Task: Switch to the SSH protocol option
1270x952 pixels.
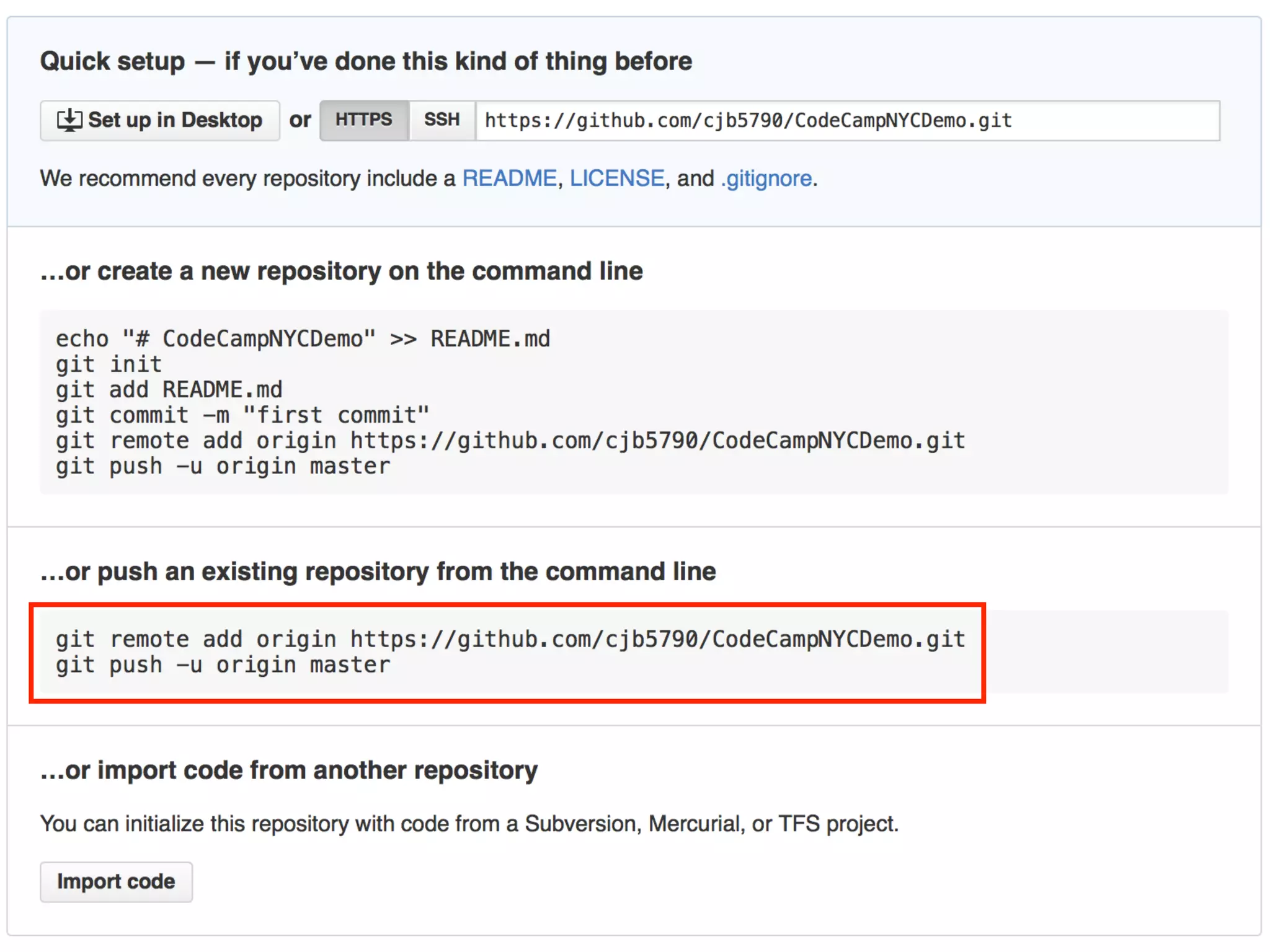Action: (442, 120)
